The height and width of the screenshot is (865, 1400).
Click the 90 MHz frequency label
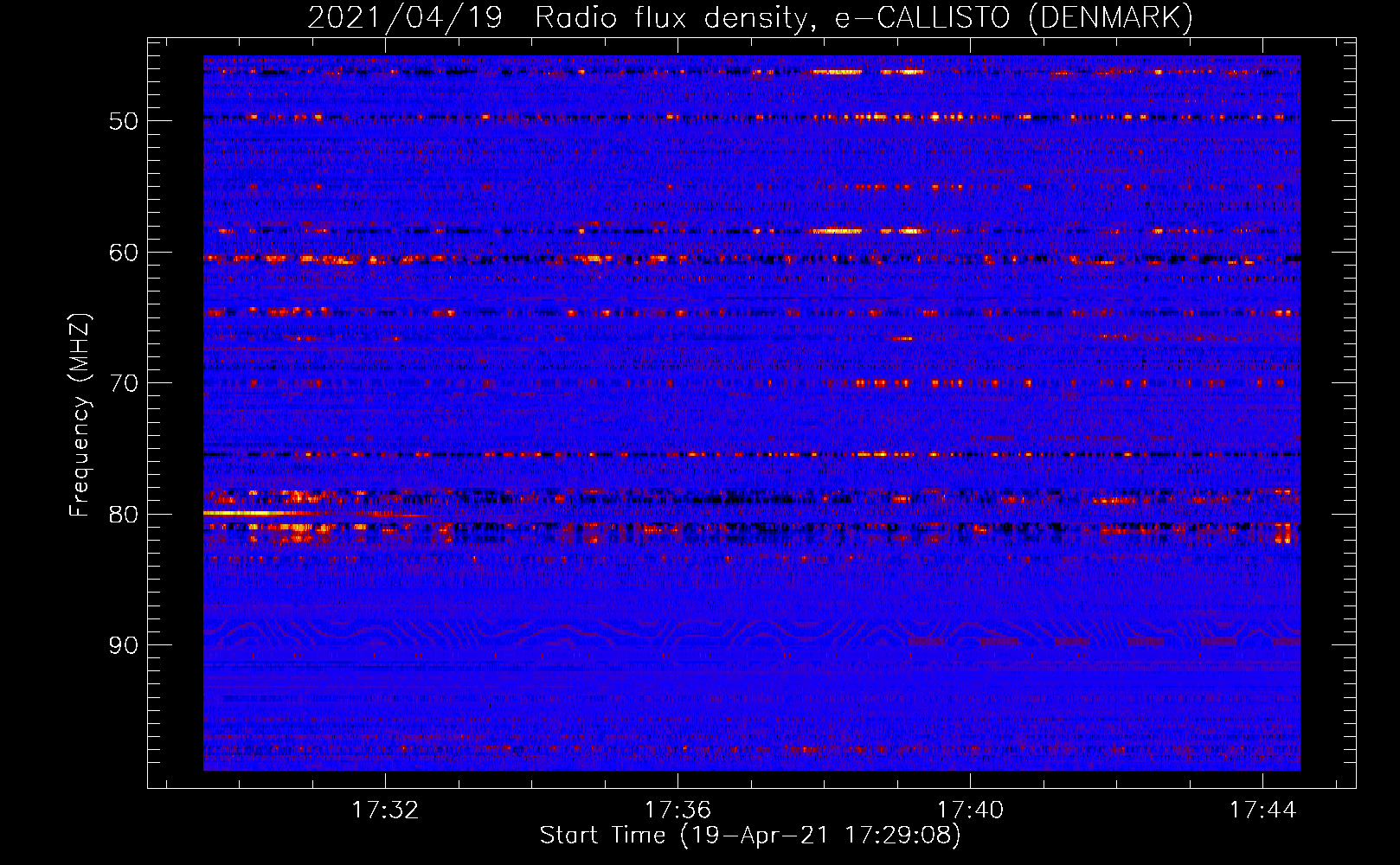click(x=124, y=645)
